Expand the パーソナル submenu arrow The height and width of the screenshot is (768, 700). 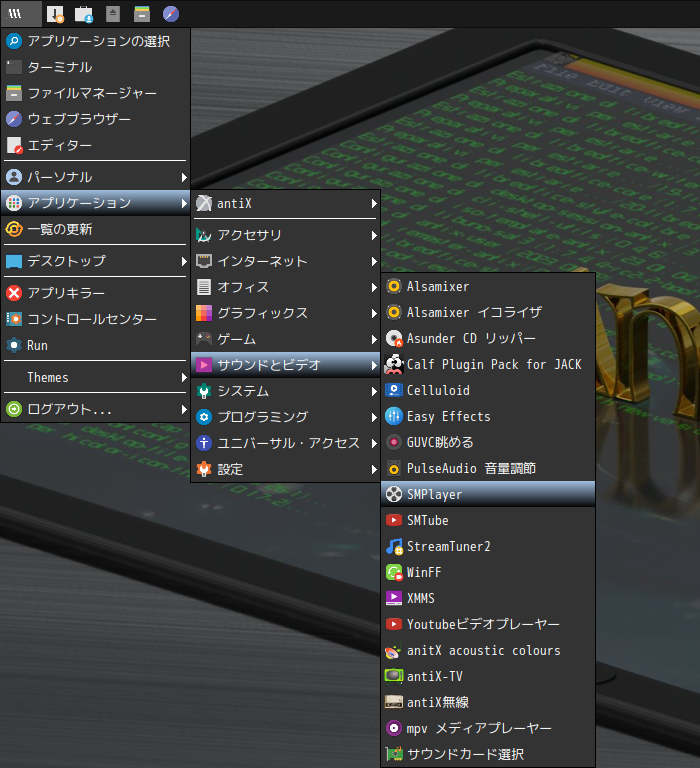coord(184,177)
